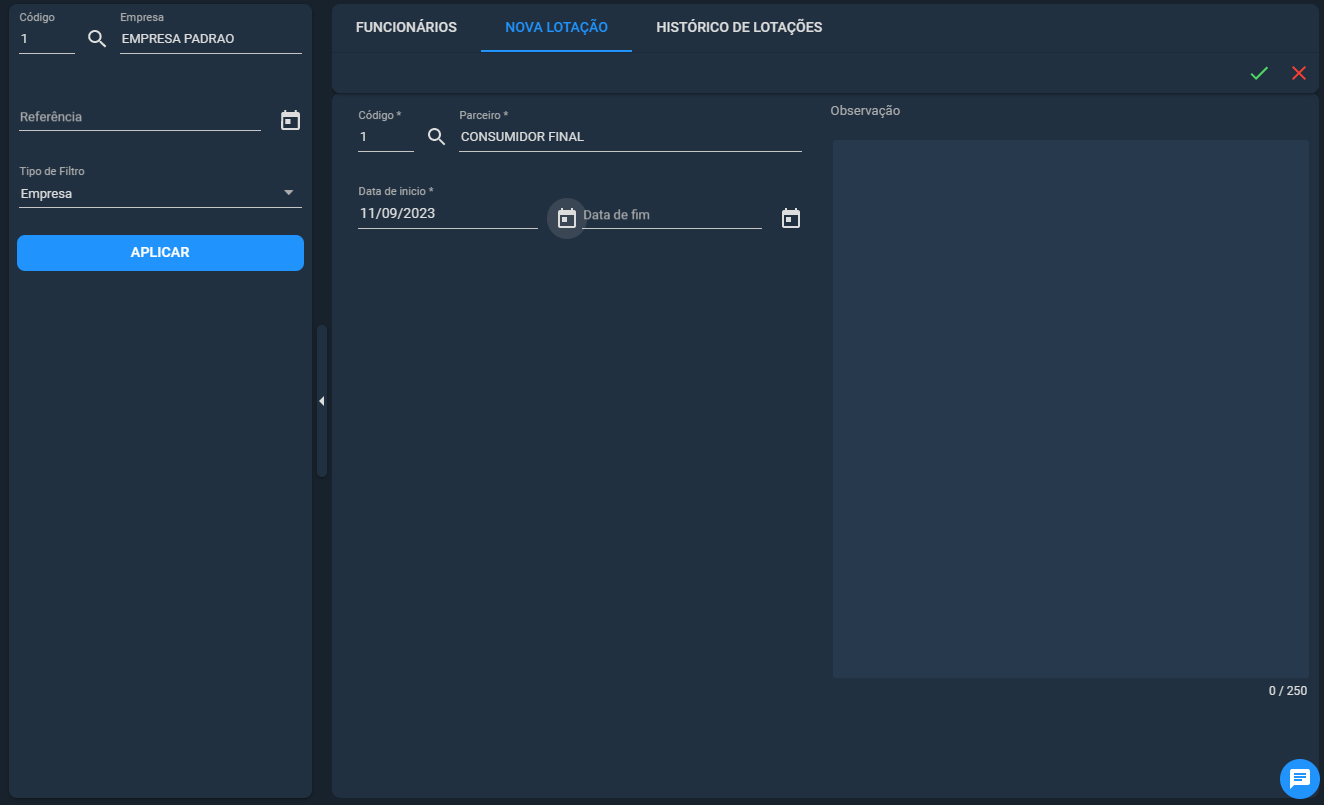Click the Aplicar button
The image size is (1324, 805).
(x=160, y=253)
